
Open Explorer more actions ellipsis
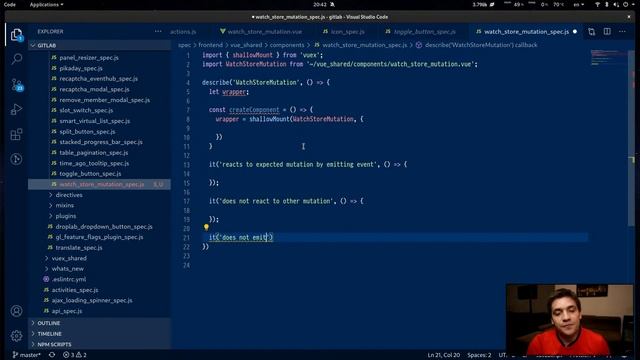158,31
